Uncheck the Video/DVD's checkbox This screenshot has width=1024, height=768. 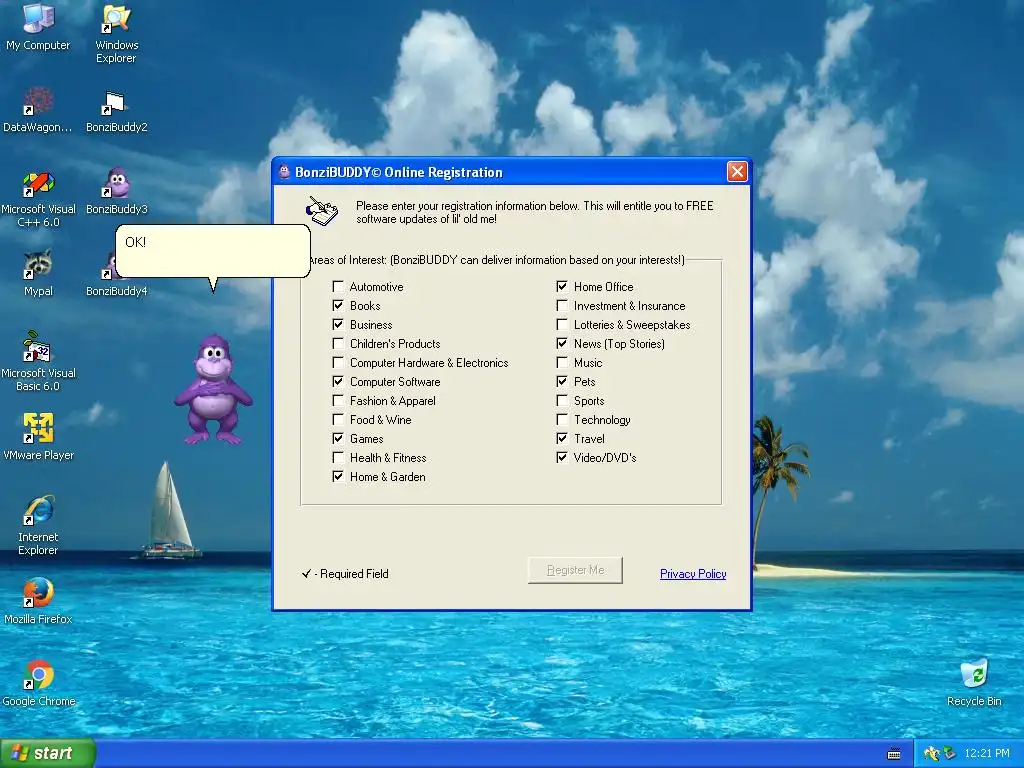tap(562, 457)
